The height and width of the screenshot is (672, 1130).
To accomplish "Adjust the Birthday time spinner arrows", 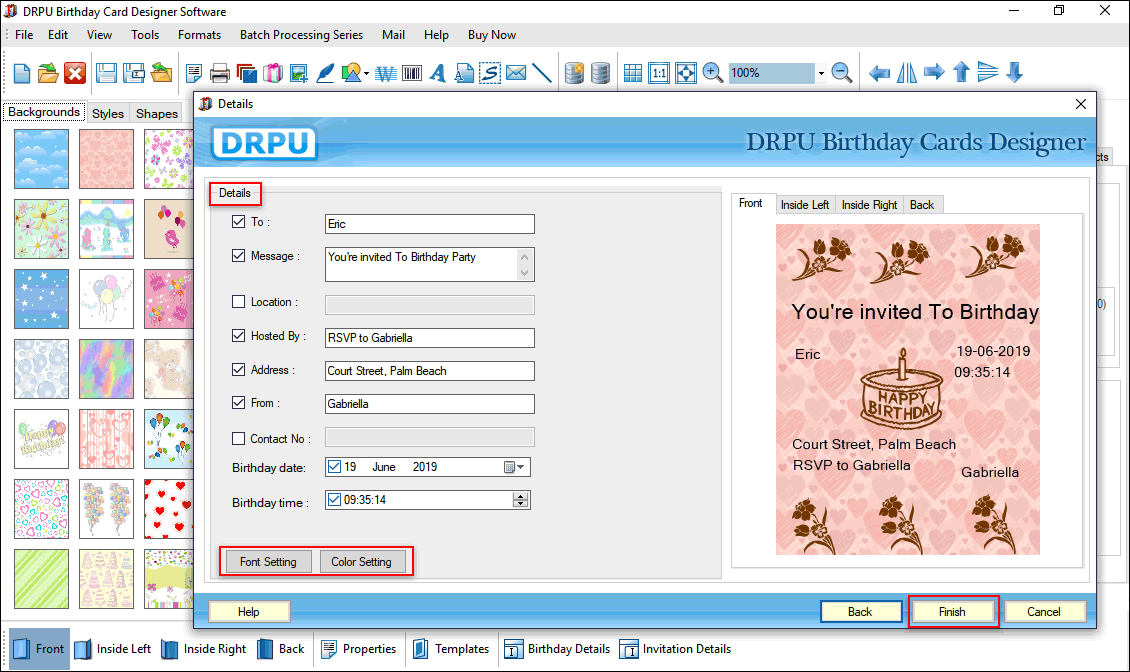I will coord(520,500).
